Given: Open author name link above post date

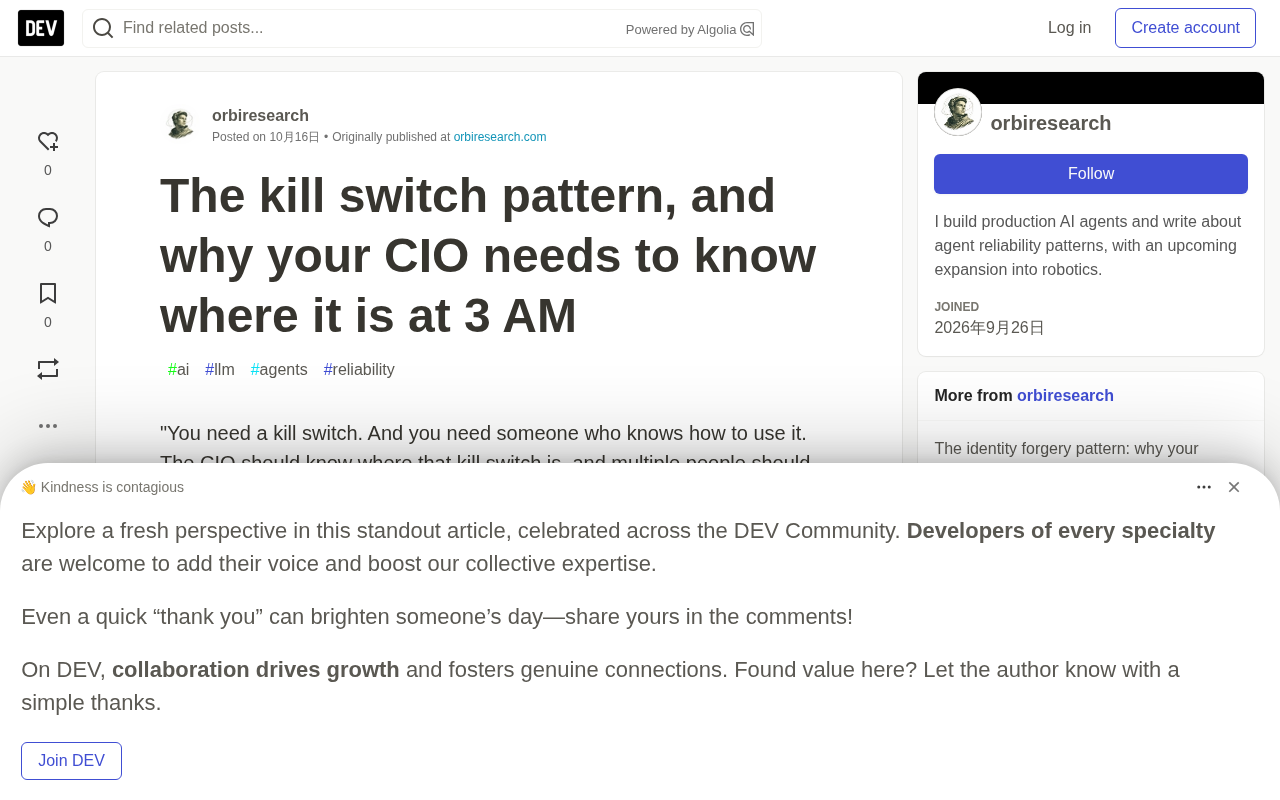Looking at the screenshot, I should click(260, 116).
